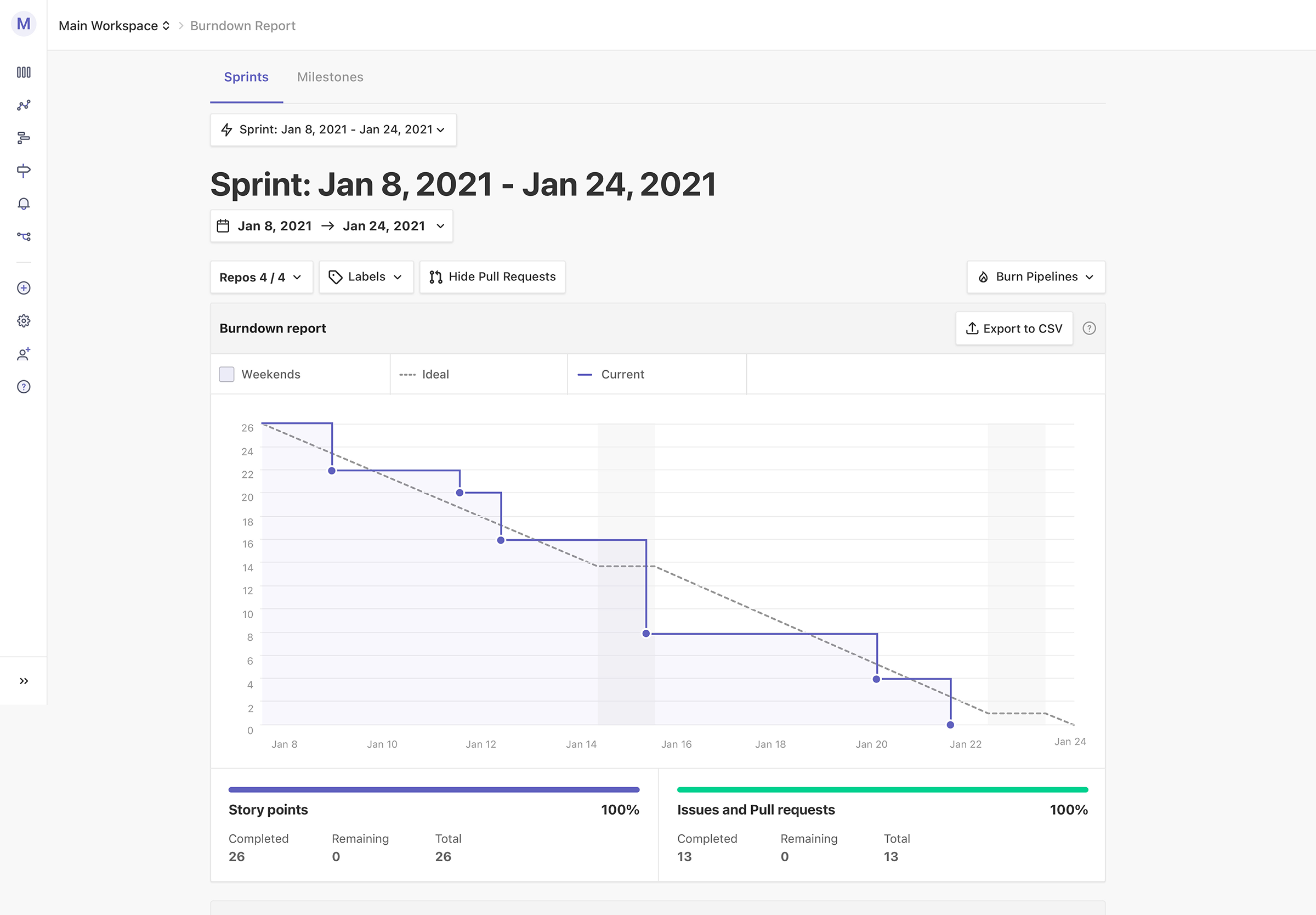The image size is (1316, 915).
Task: Click the invite team member icon
Action: pos(24,354)
